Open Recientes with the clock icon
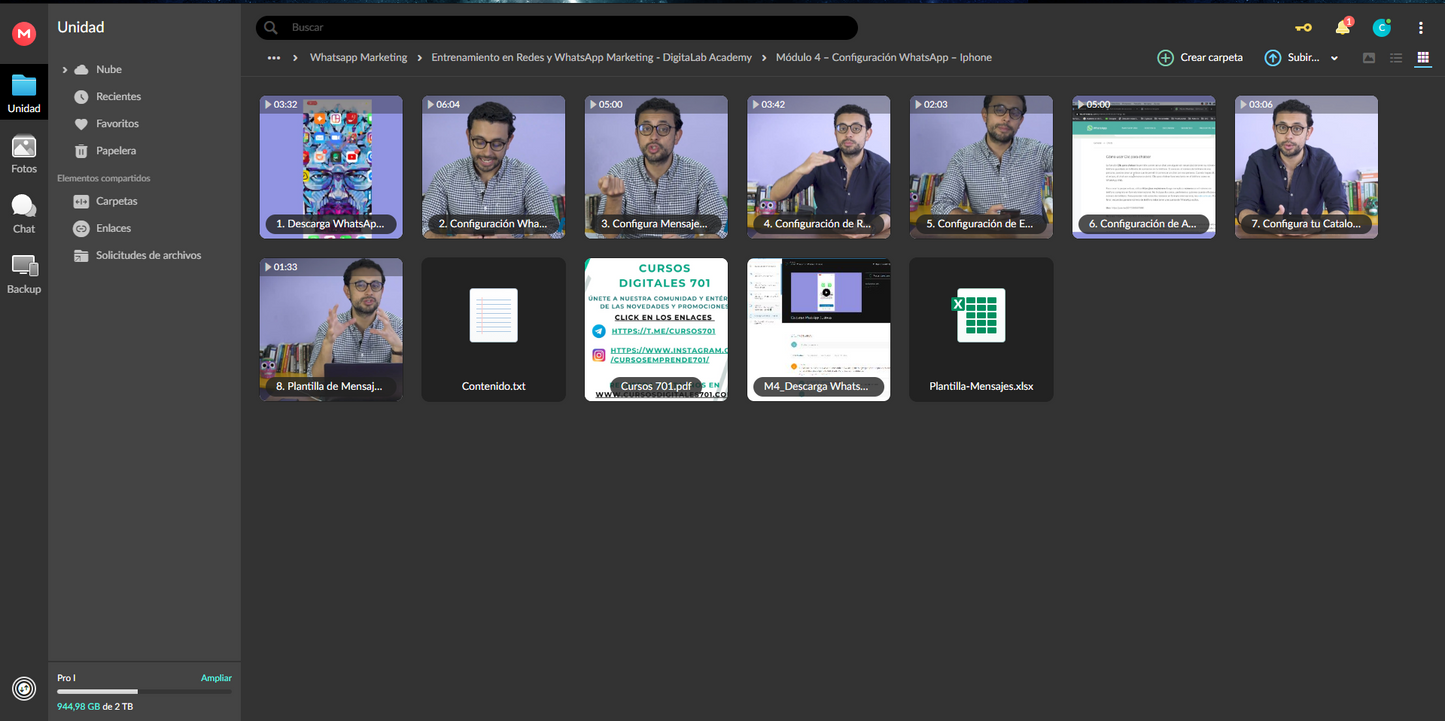Viewport: 1445px width, 721px height. (81, 97)
